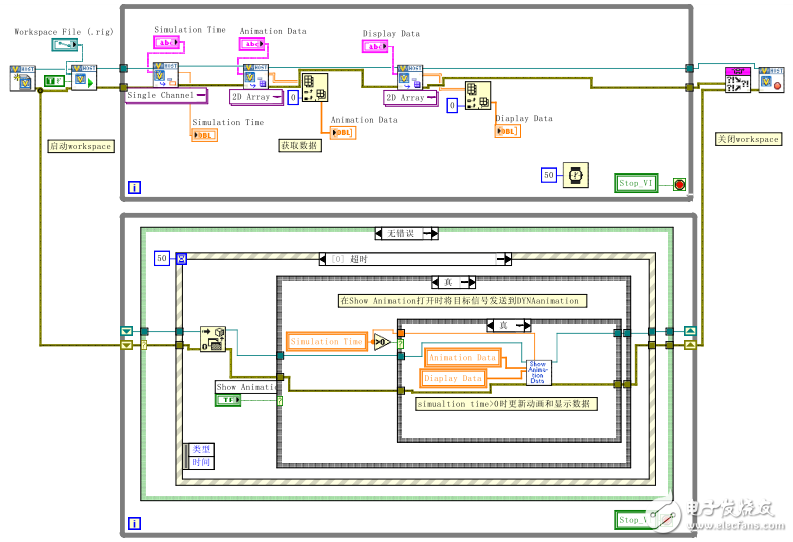This screenshot has width=793, height=542.
Task: Click the Start Workspace VI with green arrow
Action: pyautogui.click(x=83, y=75)
